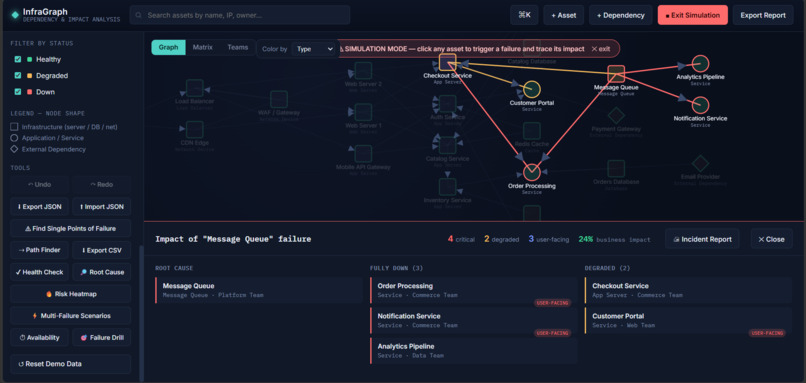The height and width of the screenshot is (383, 806).
Task: Select Customer Portal in Degraded list
Action: pos(688,320)
